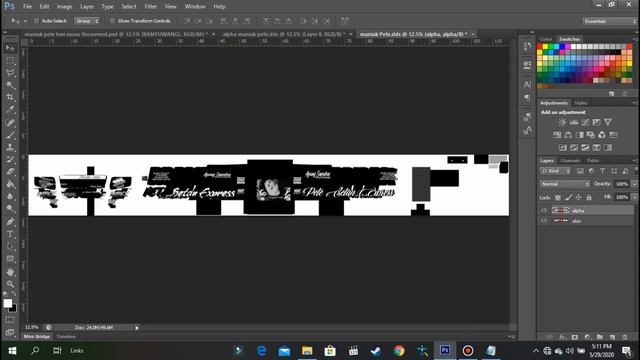This screenshot has height=360, width=640.
Task: Enable Show Transform Controls checkbox
Action: tap(112, 21)
